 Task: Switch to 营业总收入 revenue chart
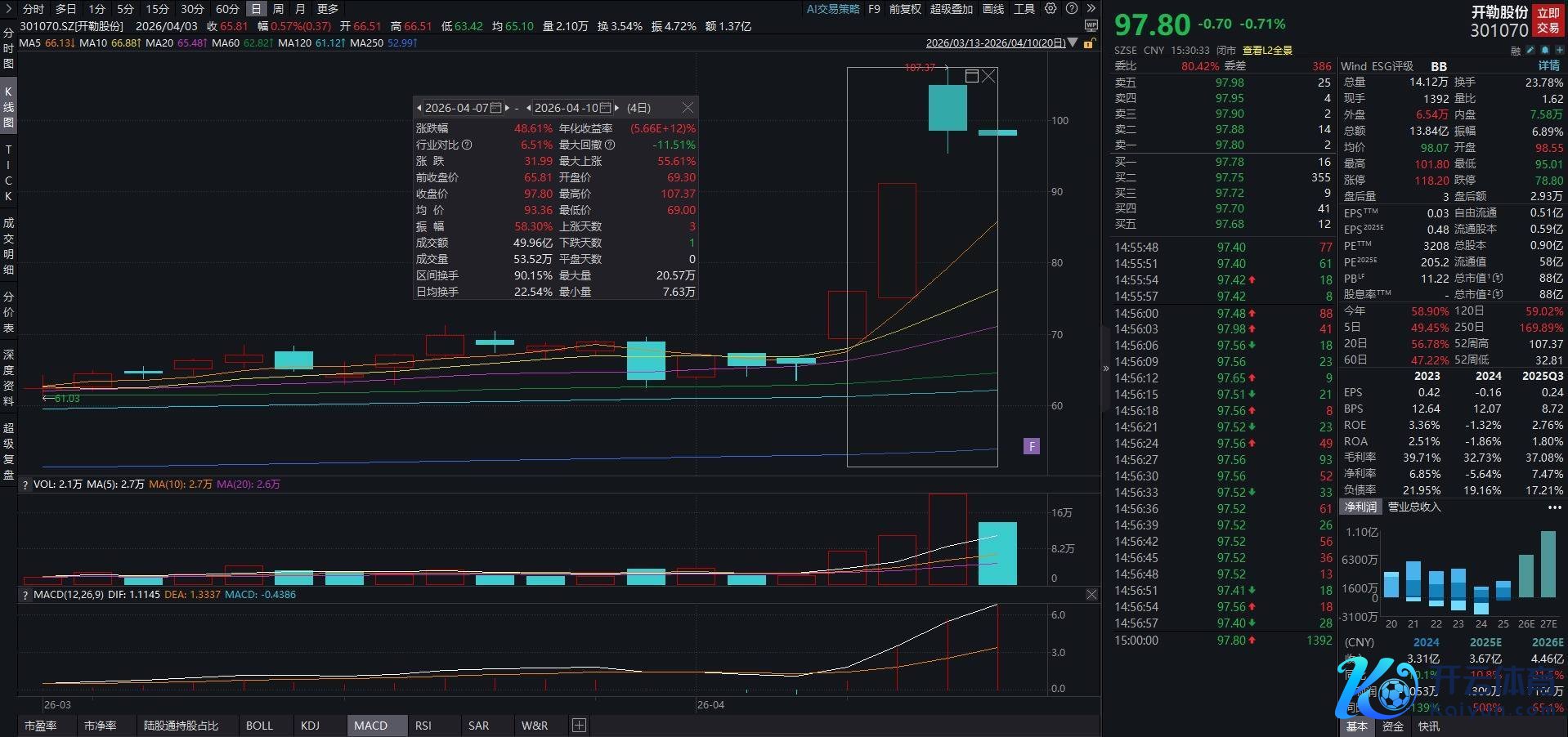(1413, 507)
